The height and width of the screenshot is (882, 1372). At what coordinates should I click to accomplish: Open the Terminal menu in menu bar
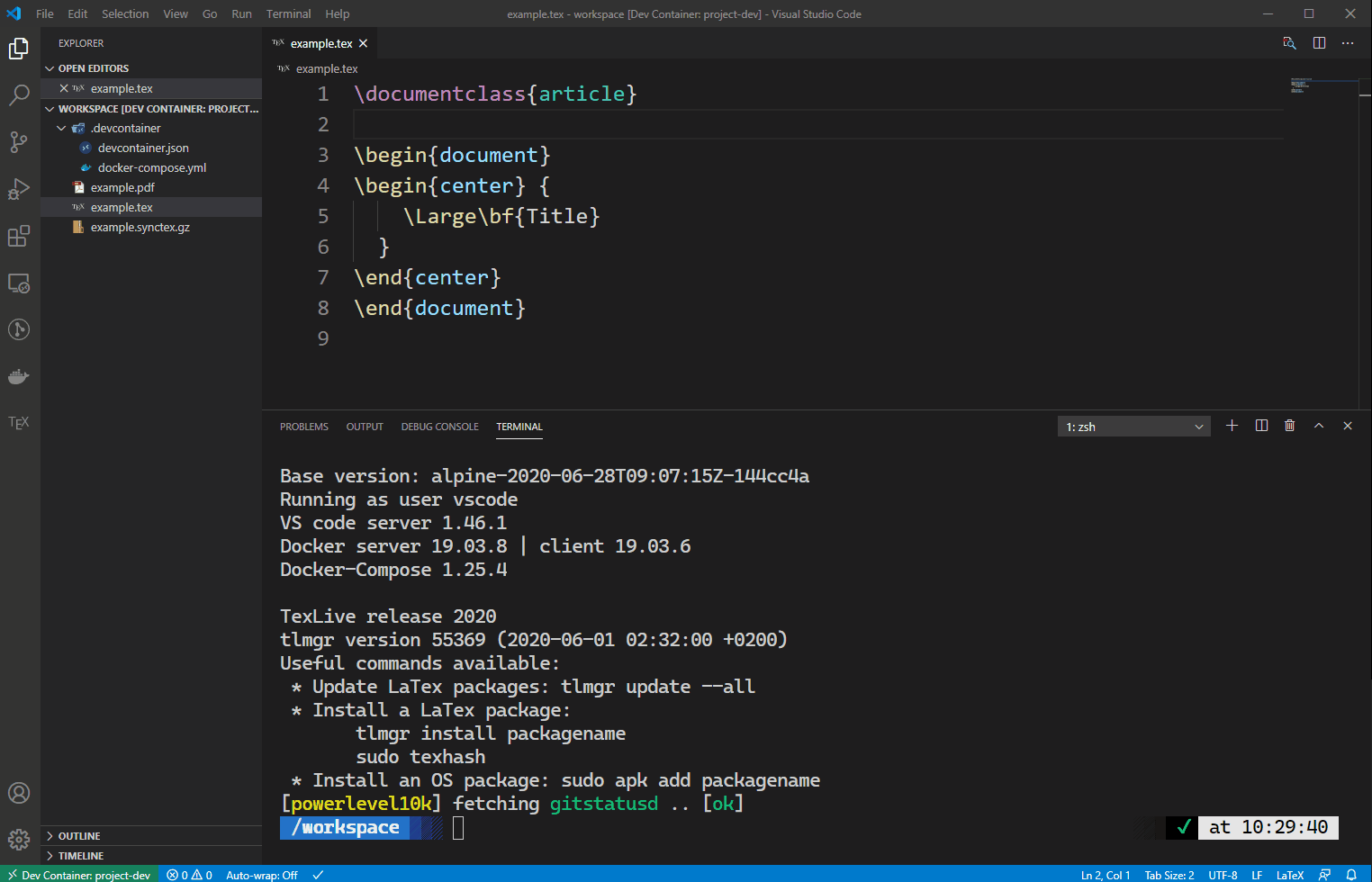pyautogui.click(x=288, y=13)
